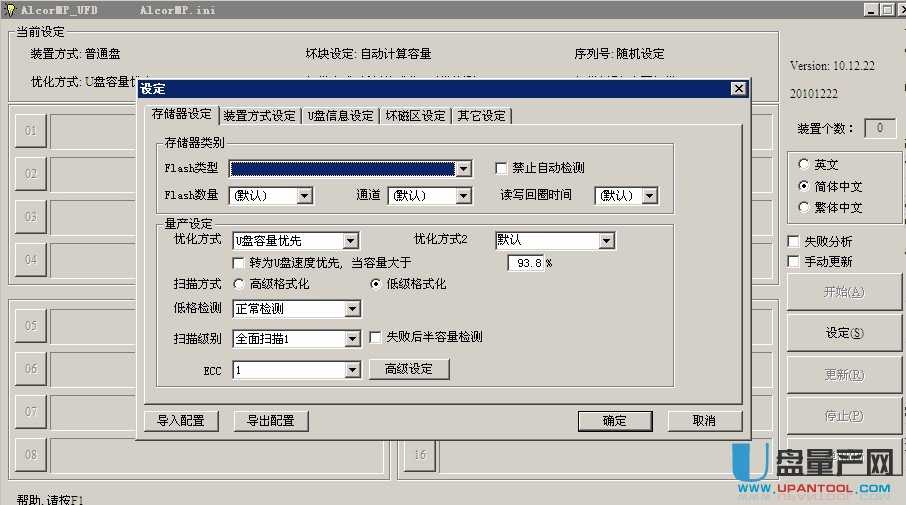The width and height of the screenshot is (906, 505).
Task: Switch to 装置方式设定 tab
Action: click(260, 116)
